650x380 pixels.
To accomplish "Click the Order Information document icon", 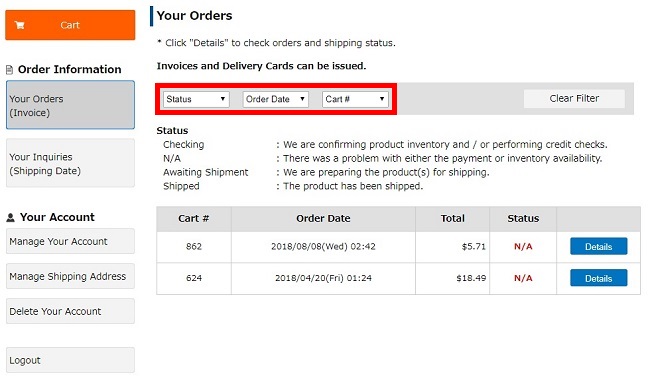I will 10,70.
